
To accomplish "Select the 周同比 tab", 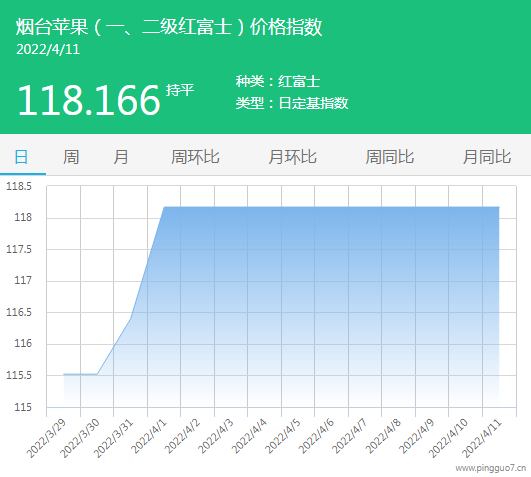I will pos(389,157).
